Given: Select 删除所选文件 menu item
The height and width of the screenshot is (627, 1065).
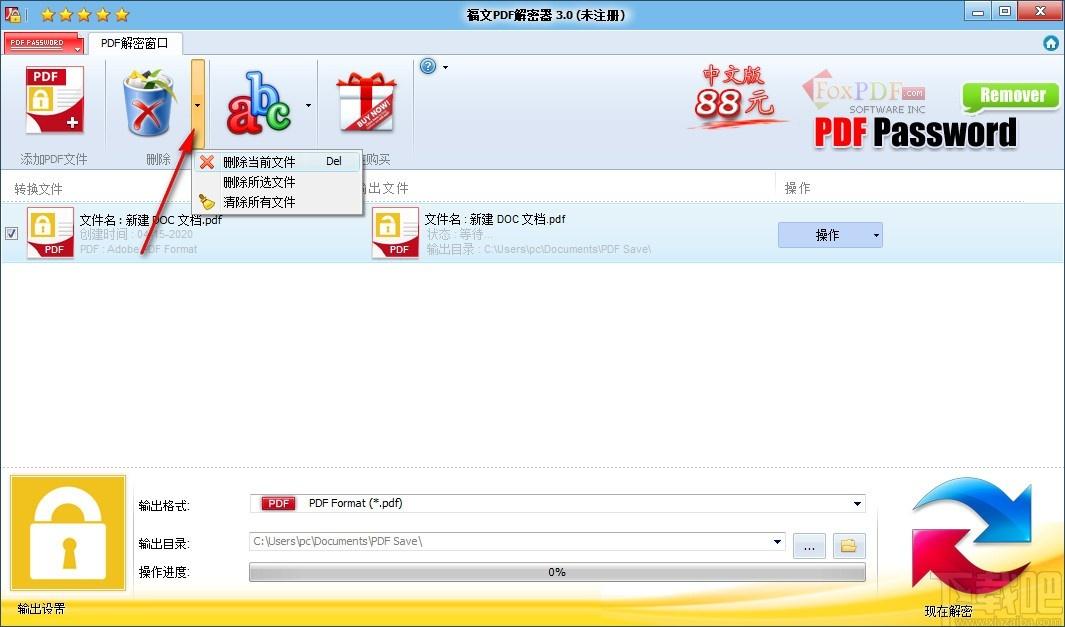Looking at the screenshot, I should pos(277,182).
